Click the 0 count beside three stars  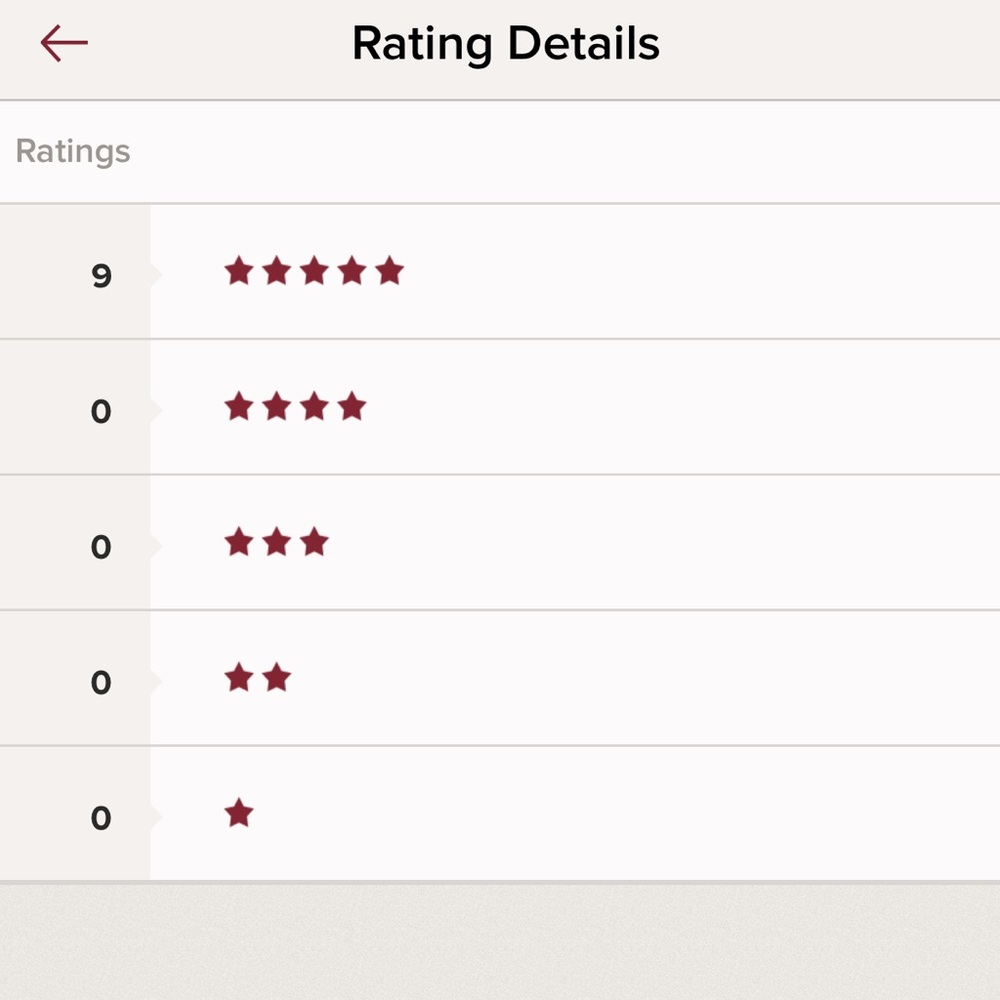coord(101,547)
